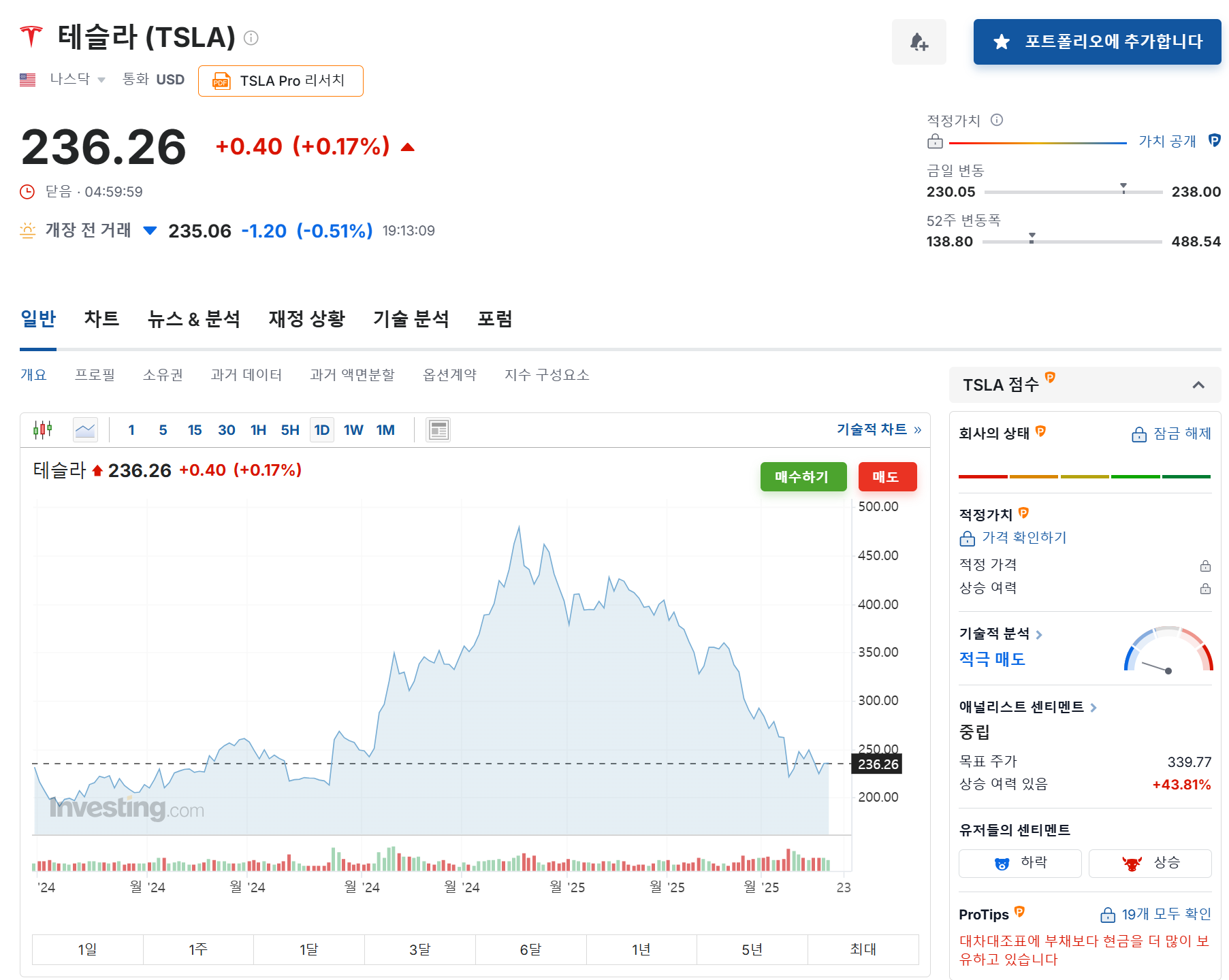Image resolution: width=1229 pixels, height=980 pixels.
Task: Select the area chart type icon
Action: [x=85, y=429]
